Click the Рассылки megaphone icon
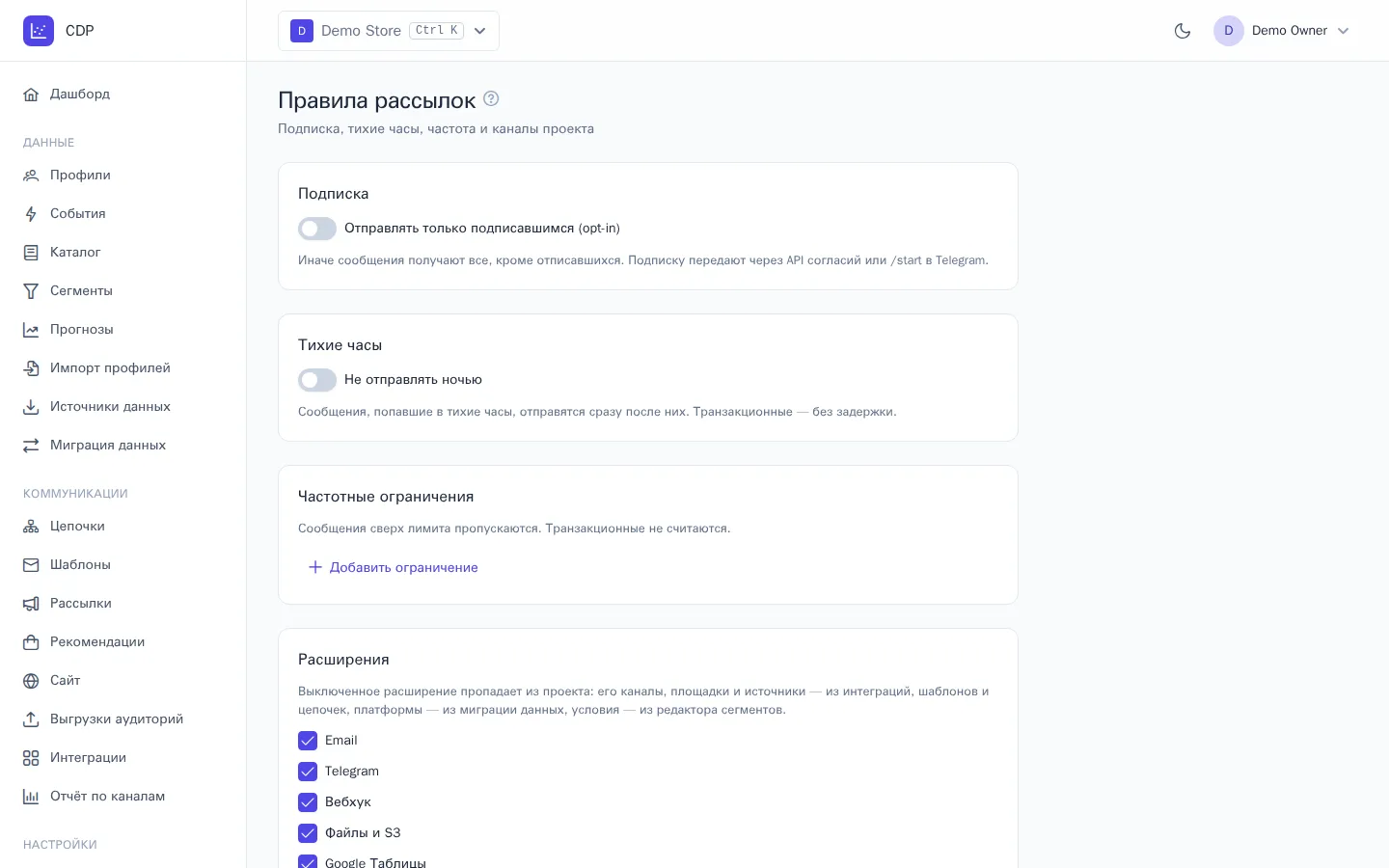 tap(31, 604)
